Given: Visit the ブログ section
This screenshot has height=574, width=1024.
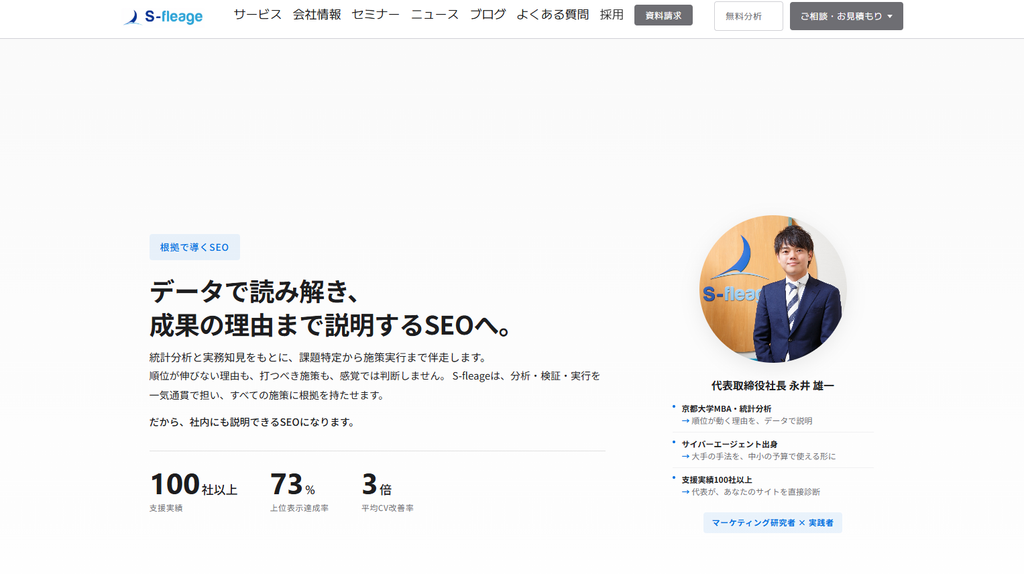Looking at the screenshot, I should 488,14.
